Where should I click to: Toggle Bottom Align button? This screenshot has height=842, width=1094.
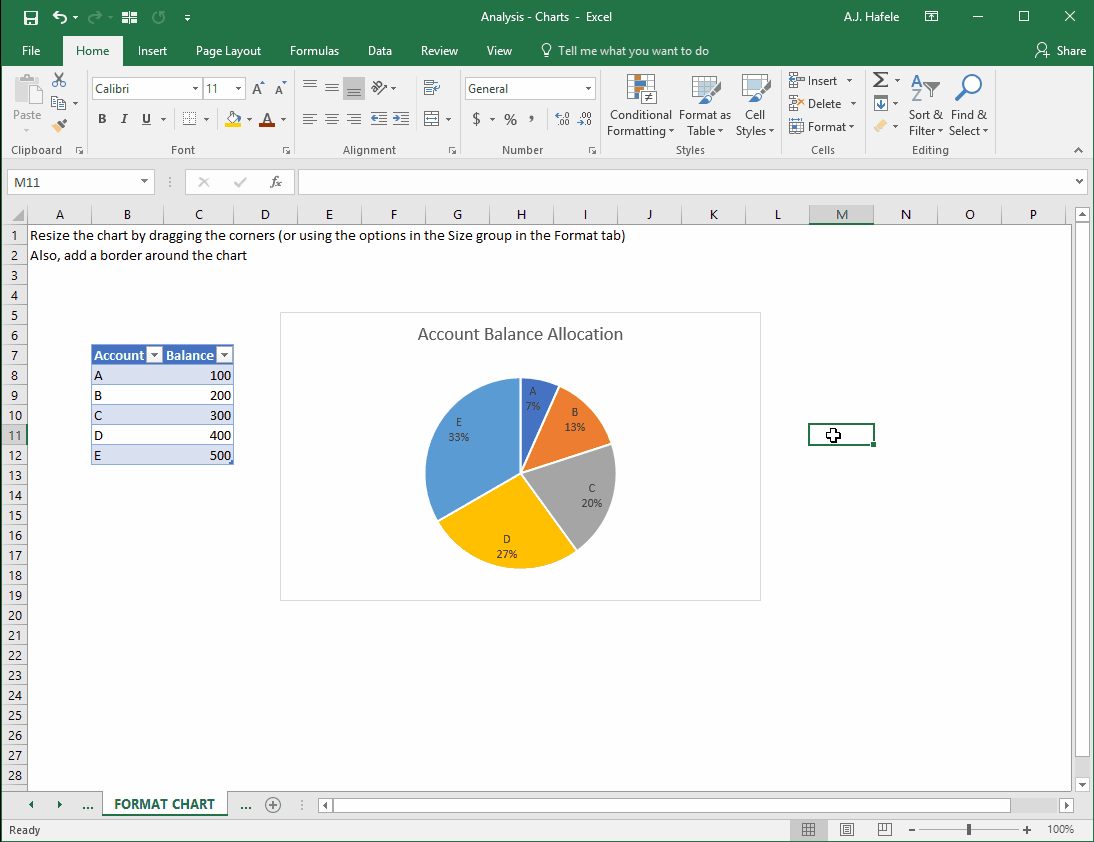[354, 89]
